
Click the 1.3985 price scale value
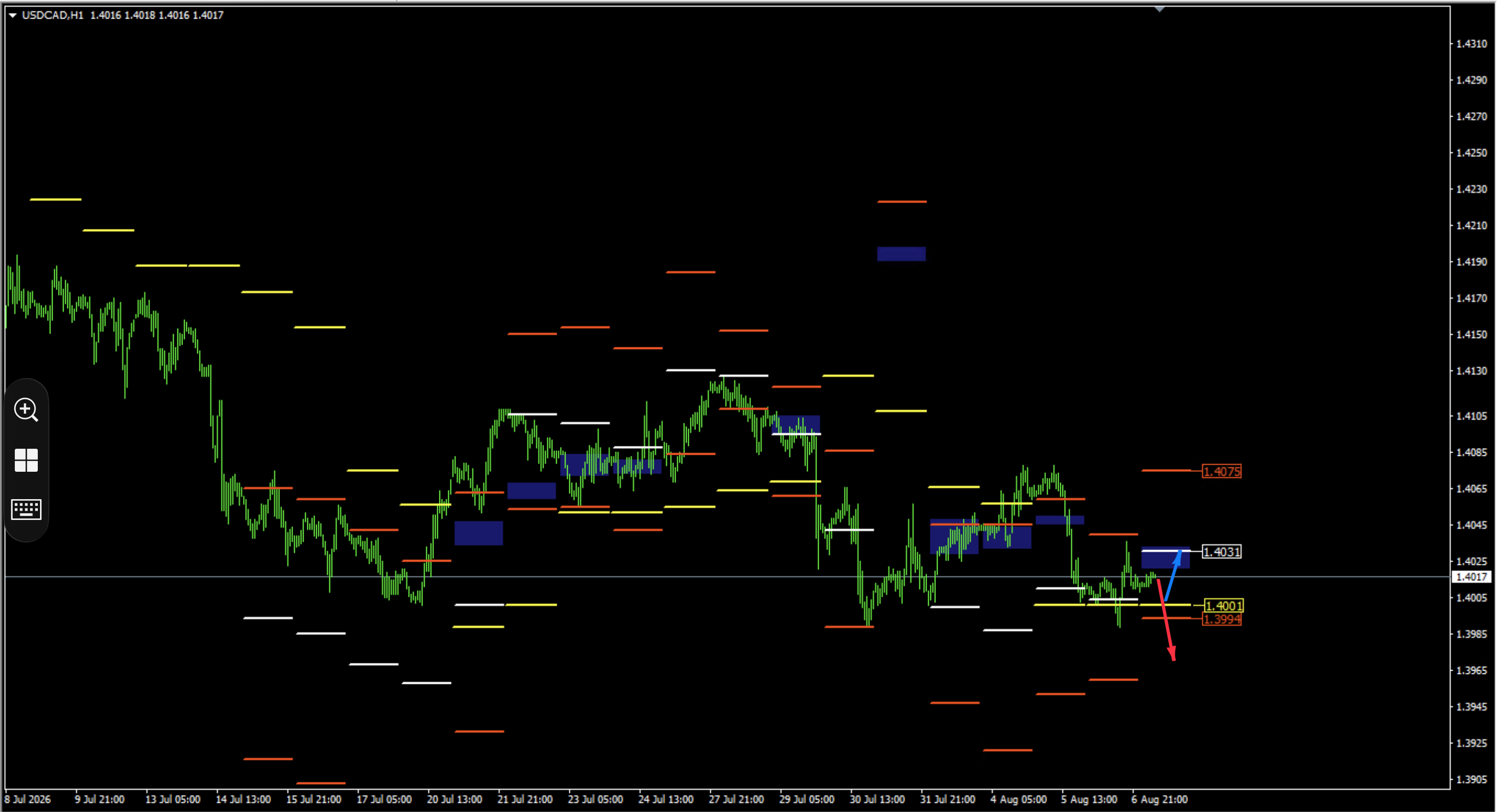pos(1471,634)
